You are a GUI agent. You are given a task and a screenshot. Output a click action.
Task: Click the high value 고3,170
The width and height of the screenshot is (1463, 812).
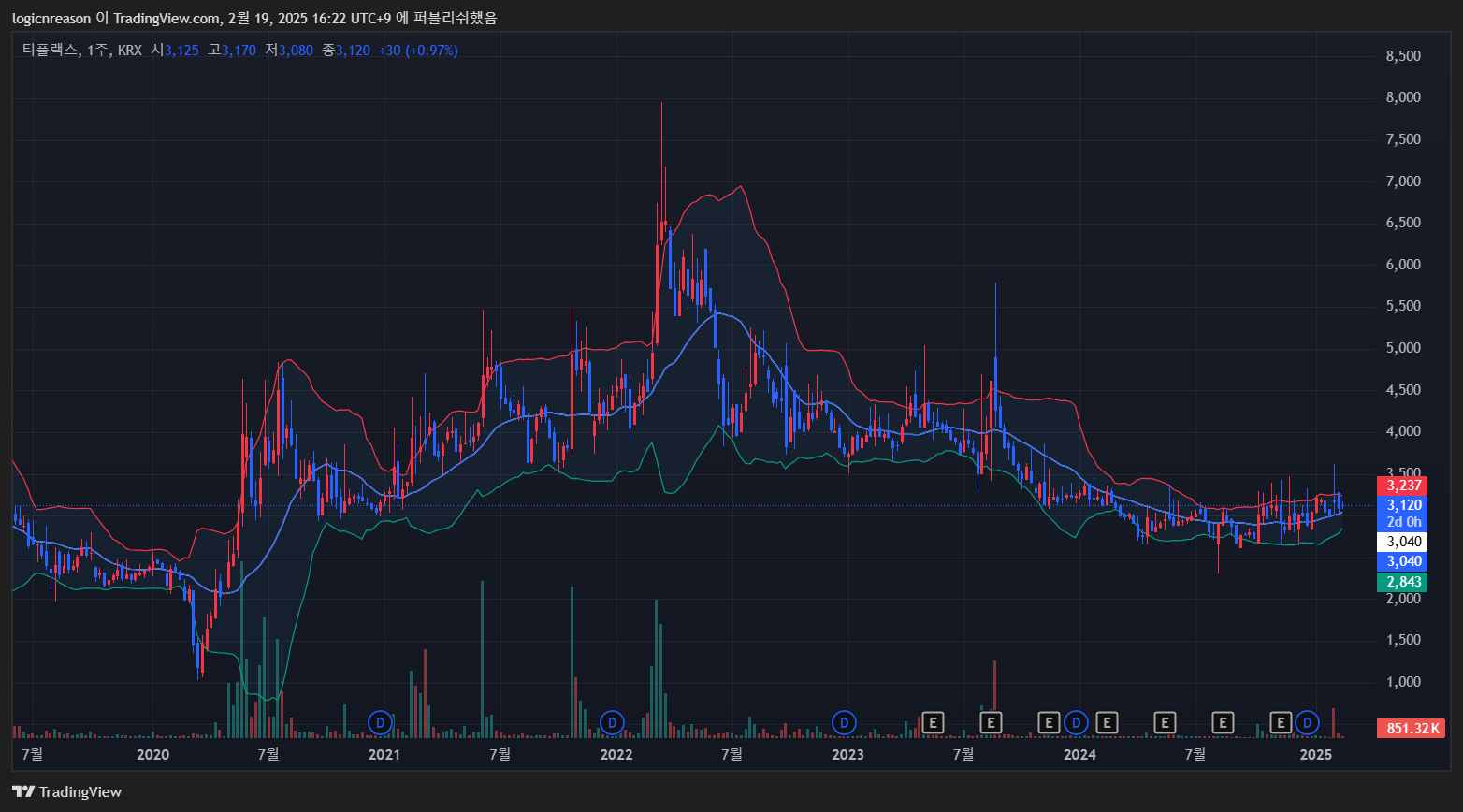pos(232,51)
